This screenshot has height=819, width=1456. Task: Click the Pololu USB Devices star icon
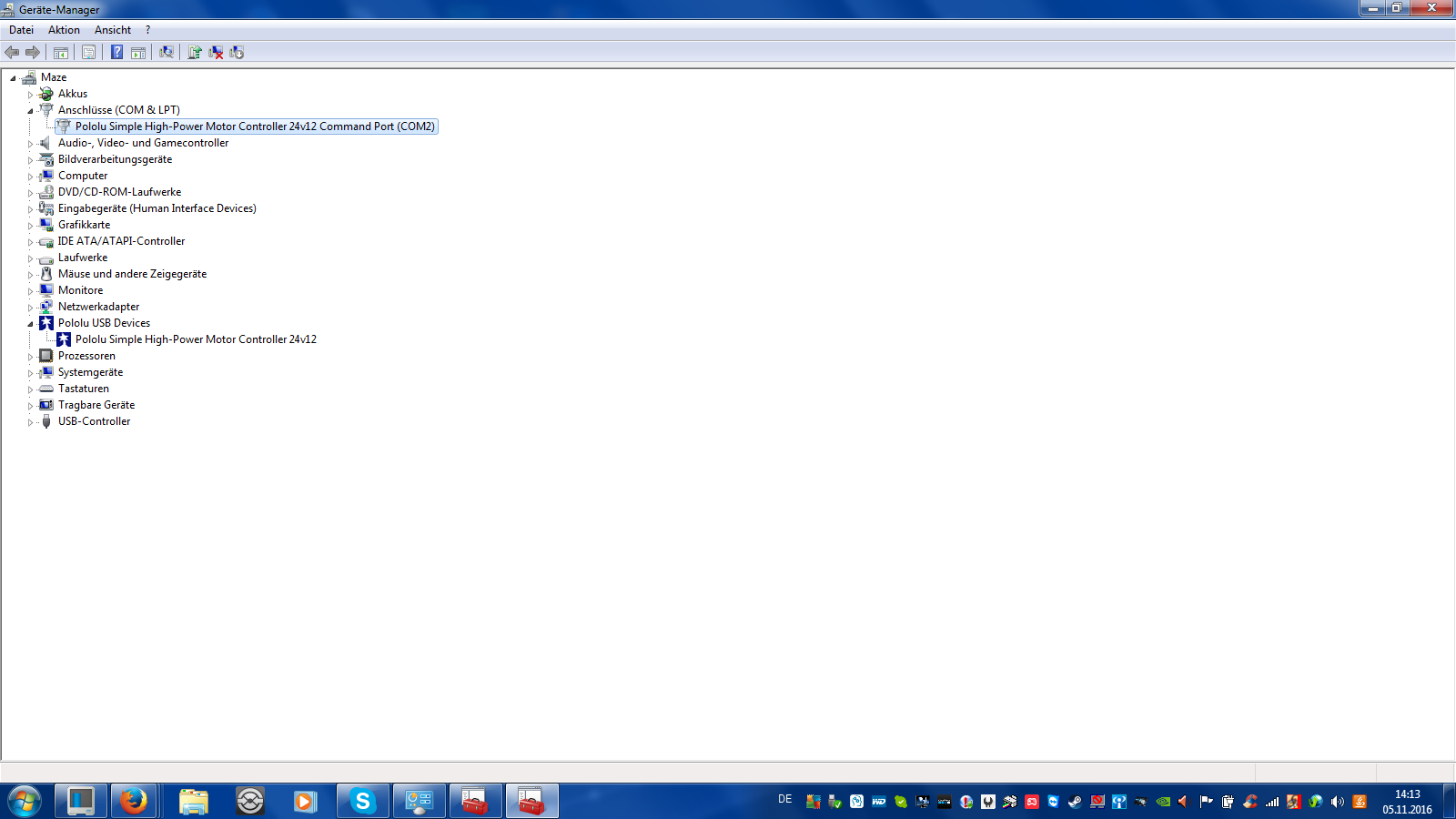point(46,323)
